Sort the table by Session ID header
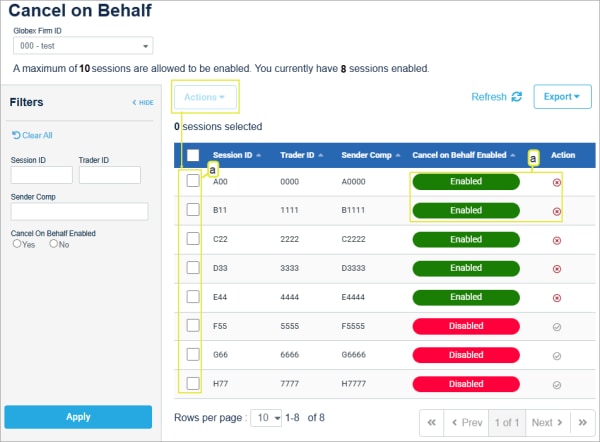Screen dimensions: 600x442 point(236,155)
